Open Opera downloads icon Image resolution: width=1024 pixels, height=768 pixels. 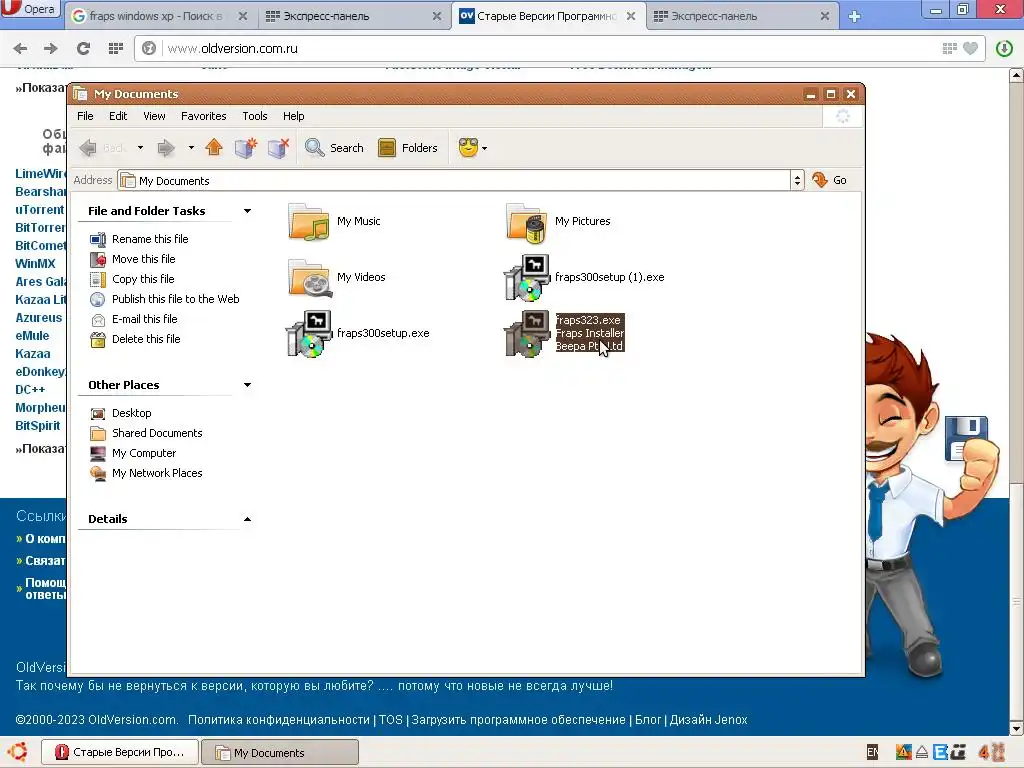point(1004,48)
